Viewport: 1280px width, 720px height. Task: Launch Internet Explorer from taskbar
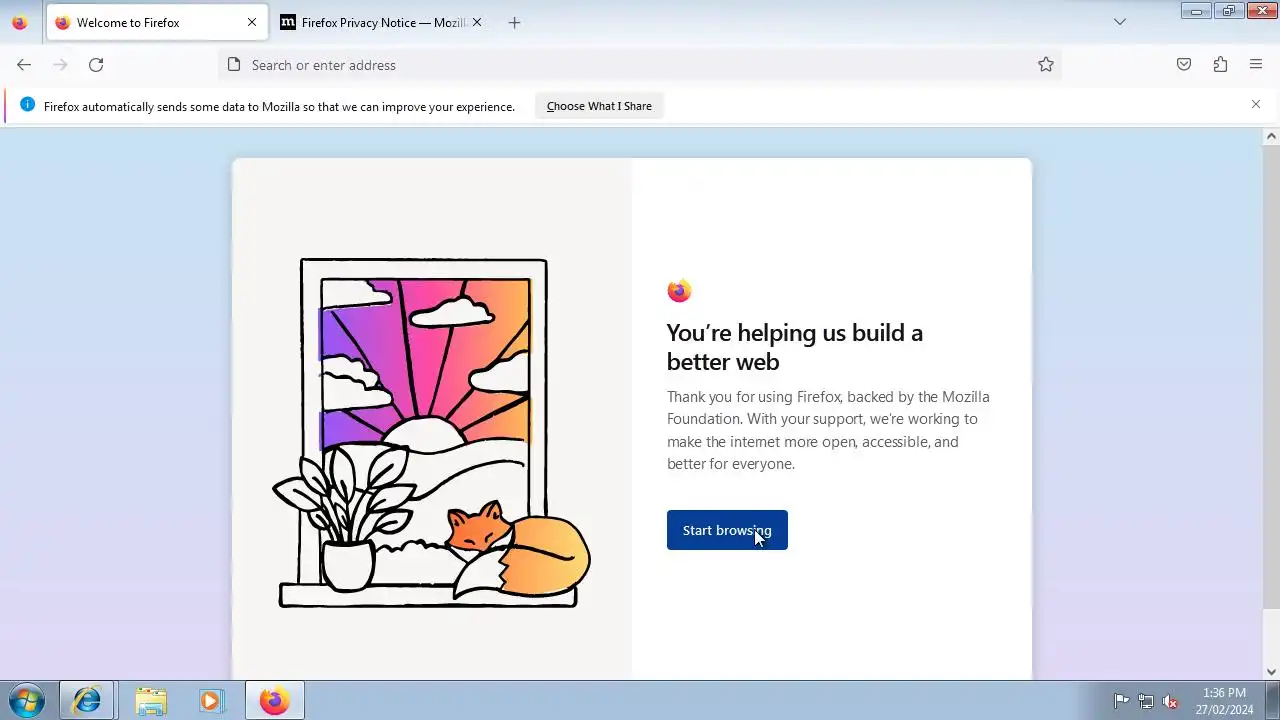click(x=87, y=700)
